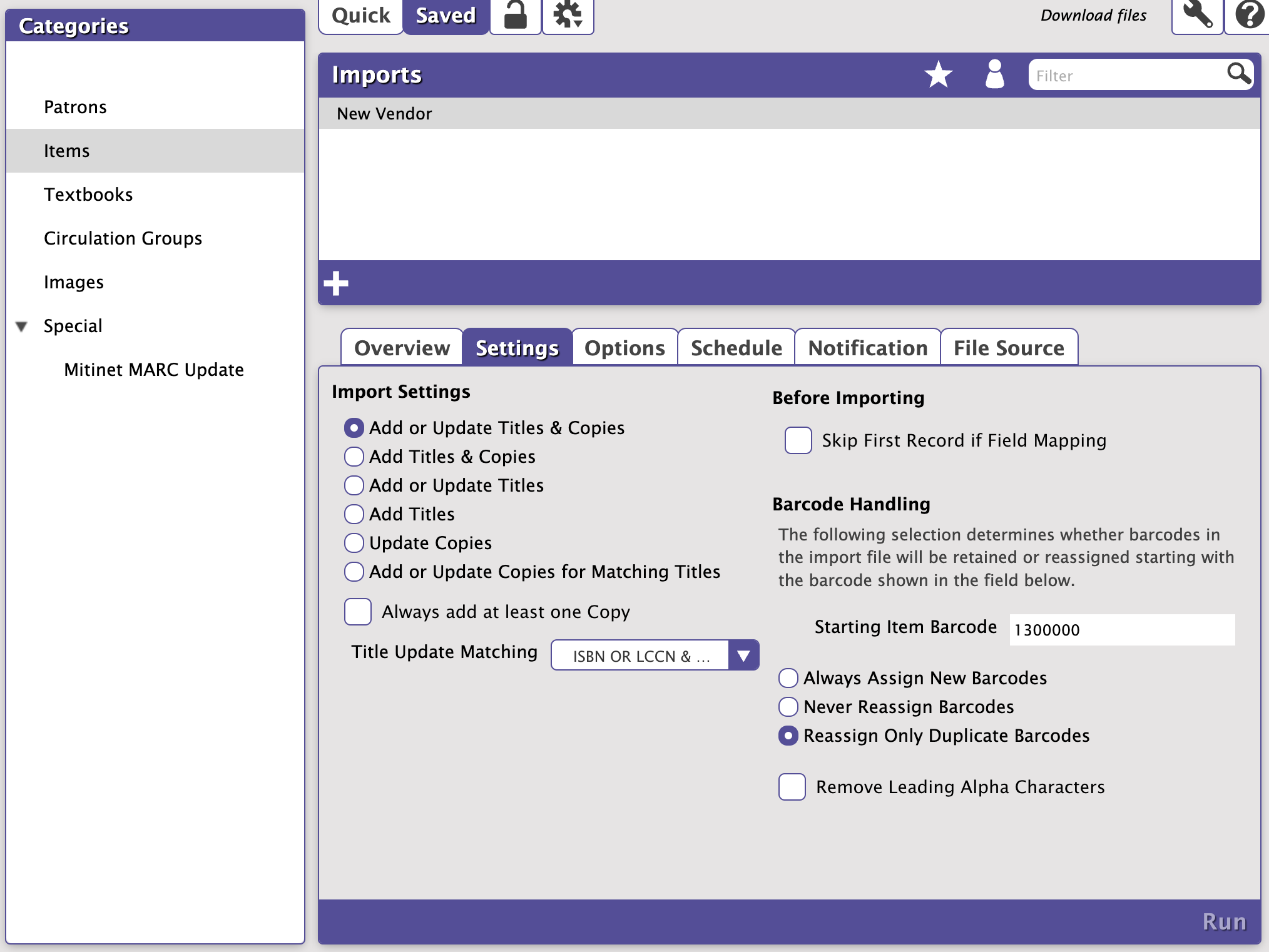The height and width of the screenshot is (952, 1269).
Task: Check Always add at least one Copy
Action: click(358, 612)
